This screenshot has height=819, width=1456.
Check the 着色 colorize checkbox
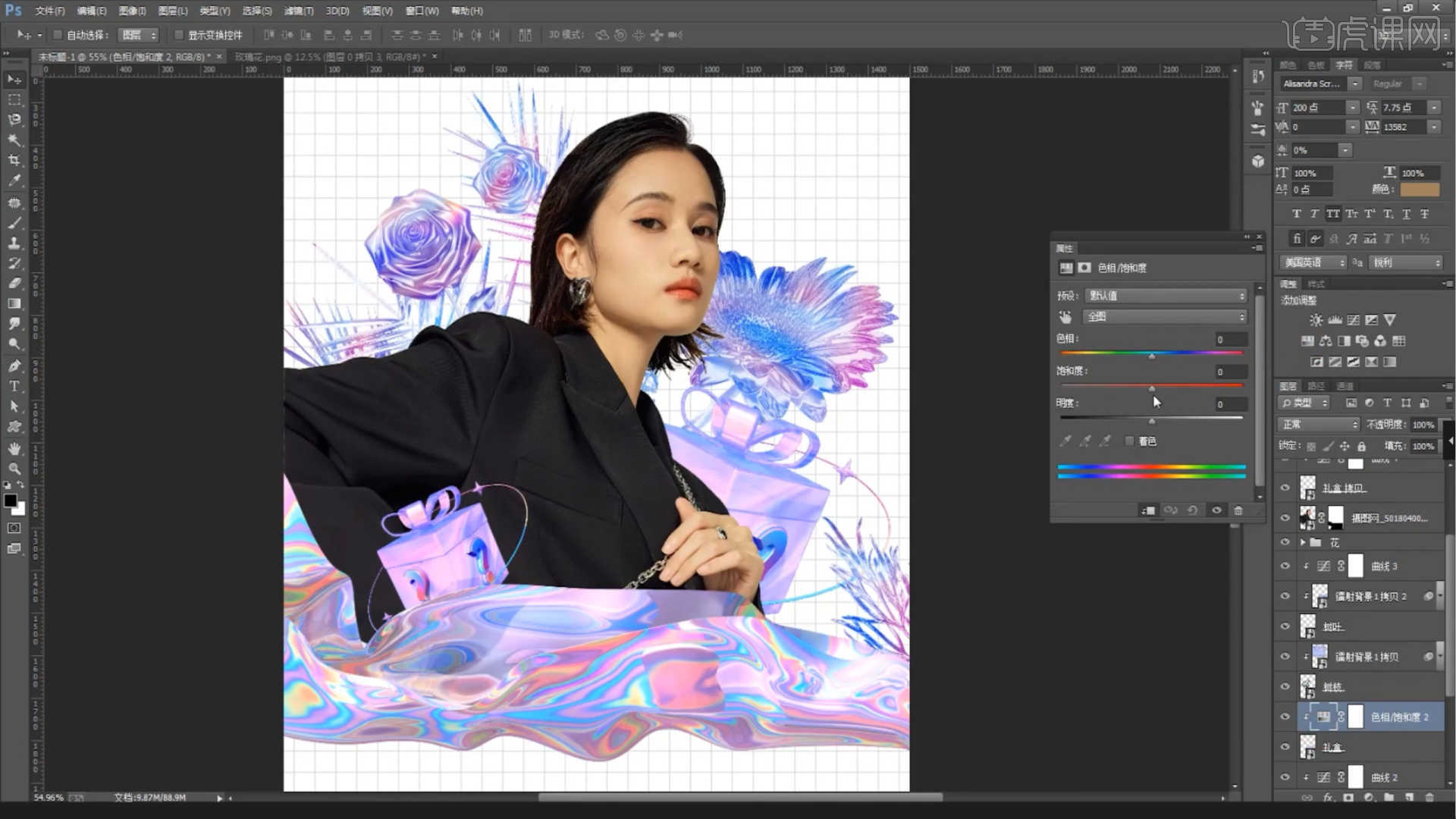(1129, 441)
